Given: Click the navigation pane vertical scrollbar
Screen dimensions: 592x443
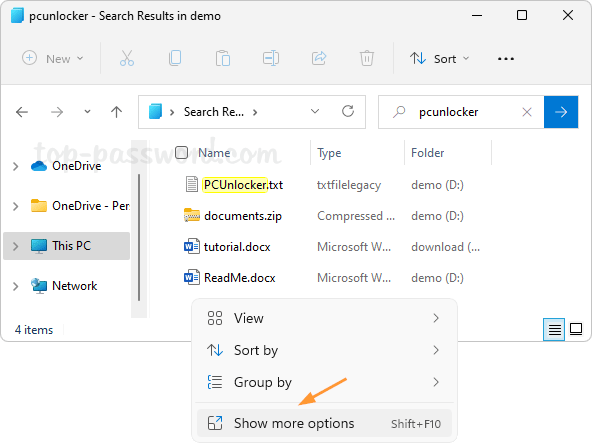Looking at the screenshot, I should pos(139,237).
